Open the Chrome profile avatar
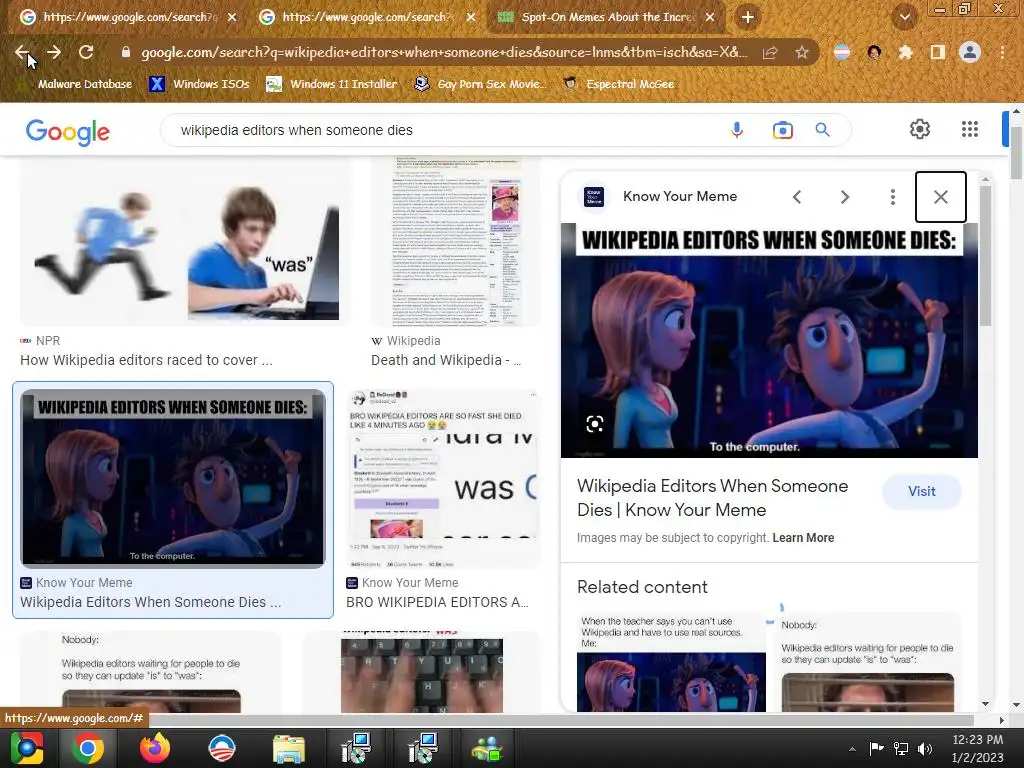The width and height of the screenshot is (1024, 768). [x=970, y=52]
